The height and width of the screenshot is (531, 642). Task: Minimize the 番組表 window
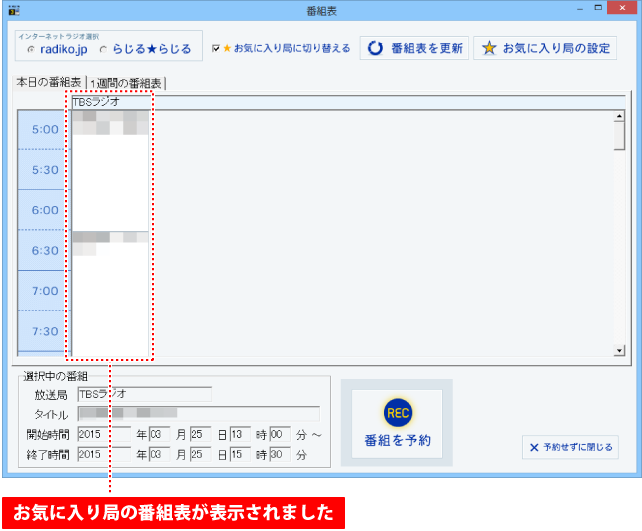pos(580,9)
